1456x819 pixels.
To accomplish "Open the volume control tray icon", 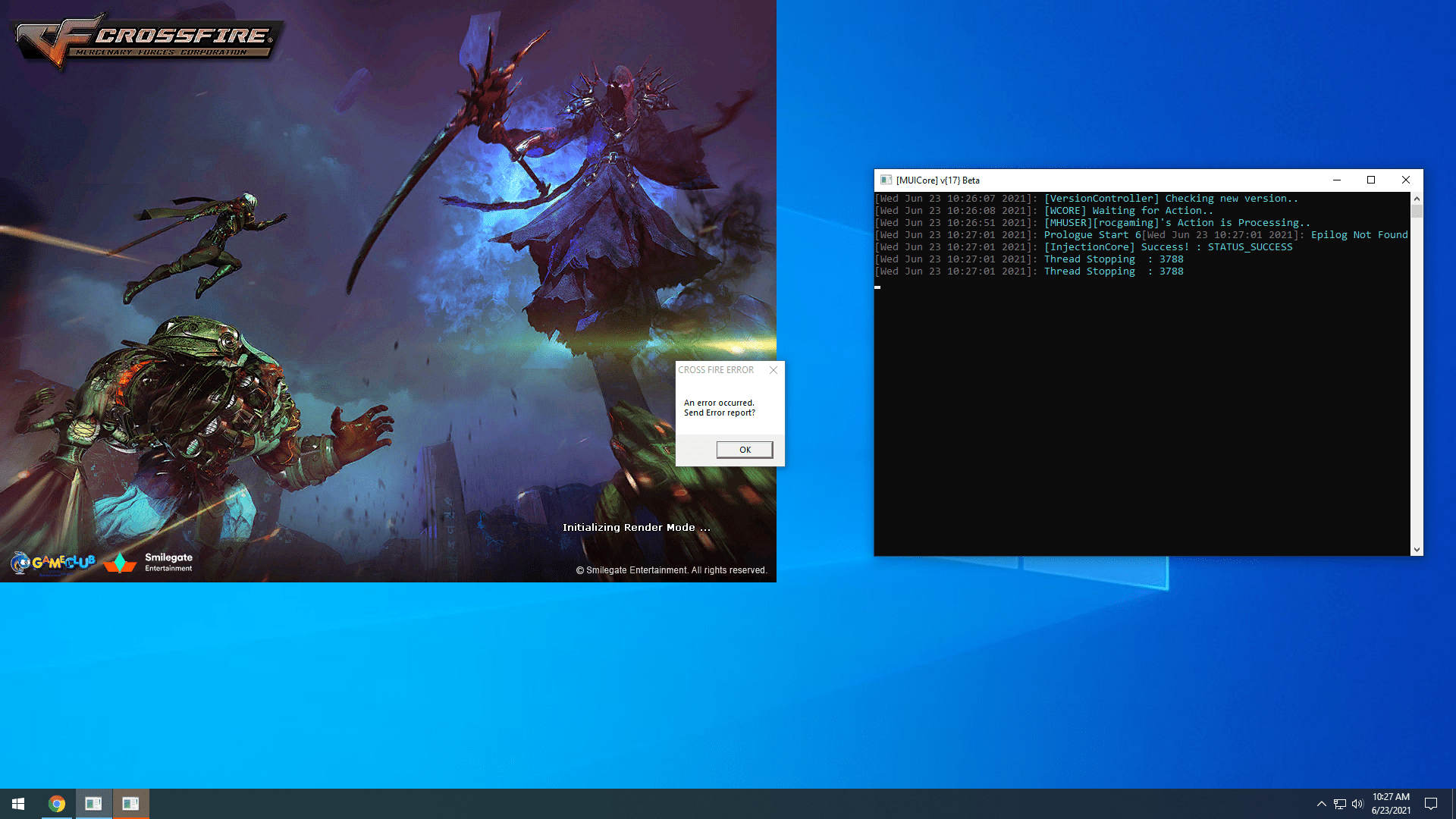I will pos(1357,804).
